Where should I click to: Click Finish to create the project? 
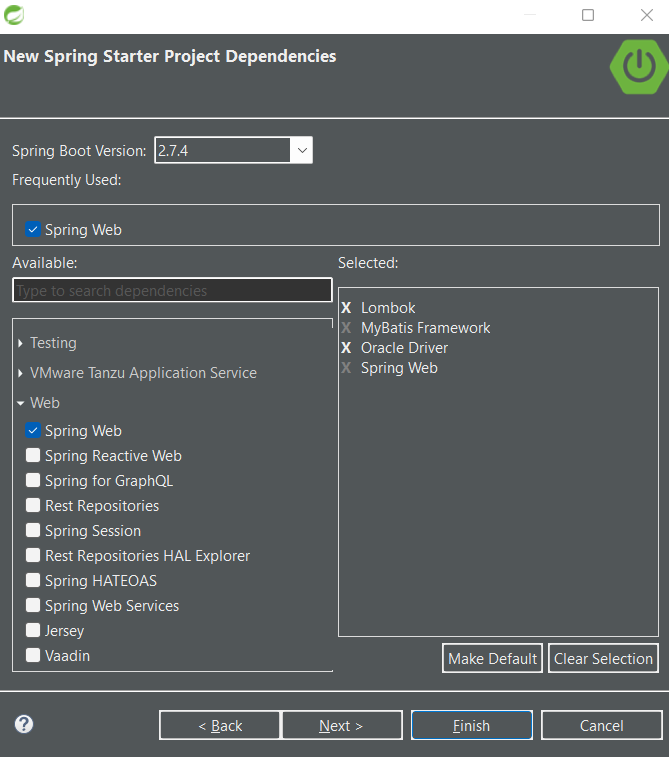pos(472,725)
